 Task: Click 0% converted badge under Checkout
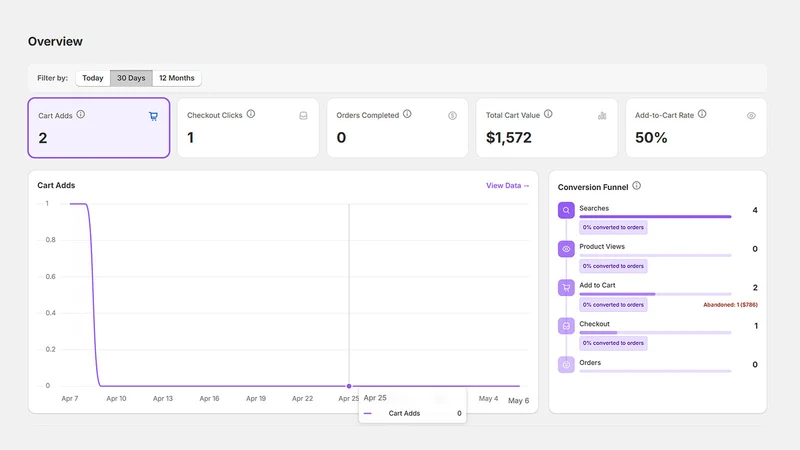click(x=613, y=343)
